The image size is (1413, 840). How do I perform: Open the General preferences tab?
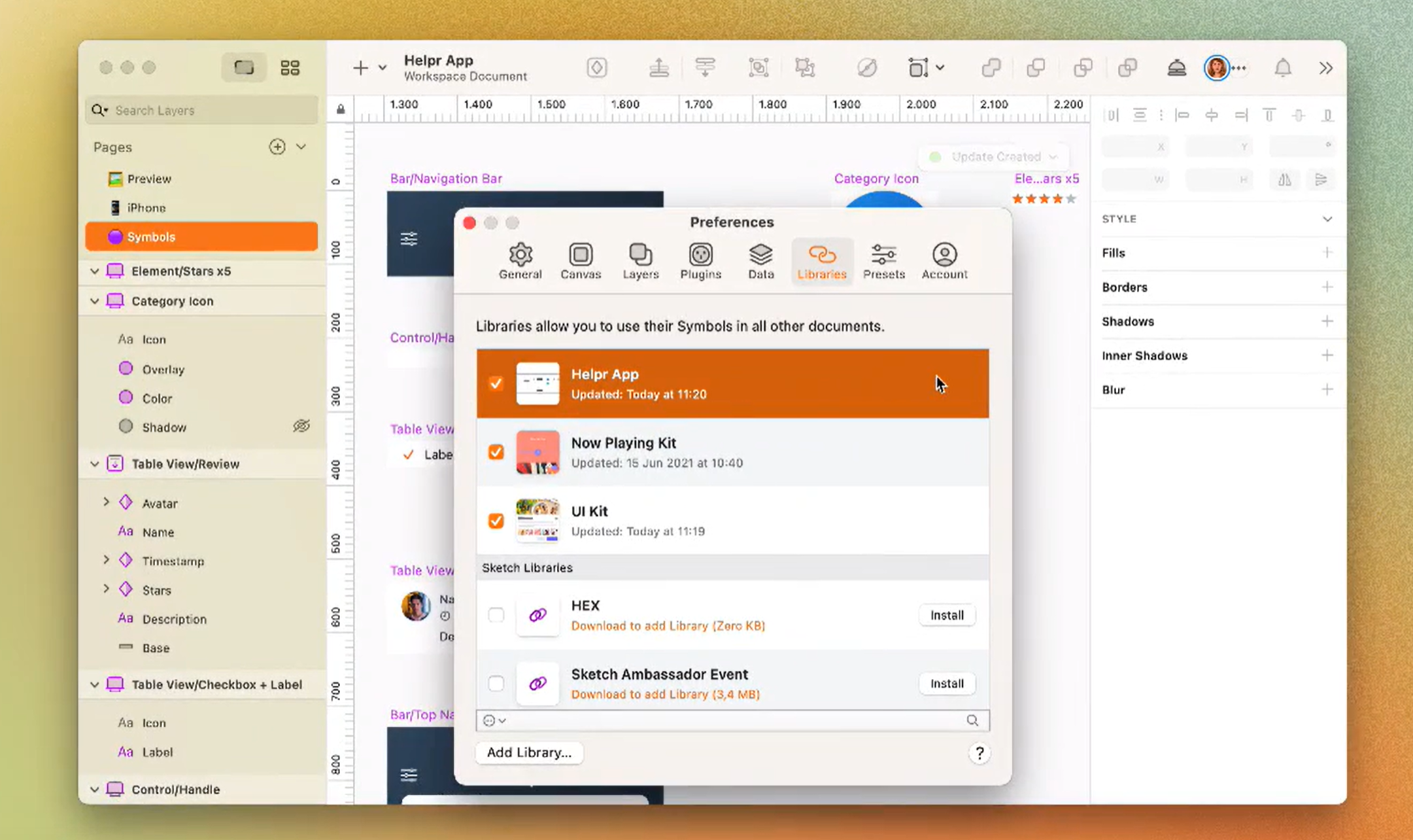point(520,261)
